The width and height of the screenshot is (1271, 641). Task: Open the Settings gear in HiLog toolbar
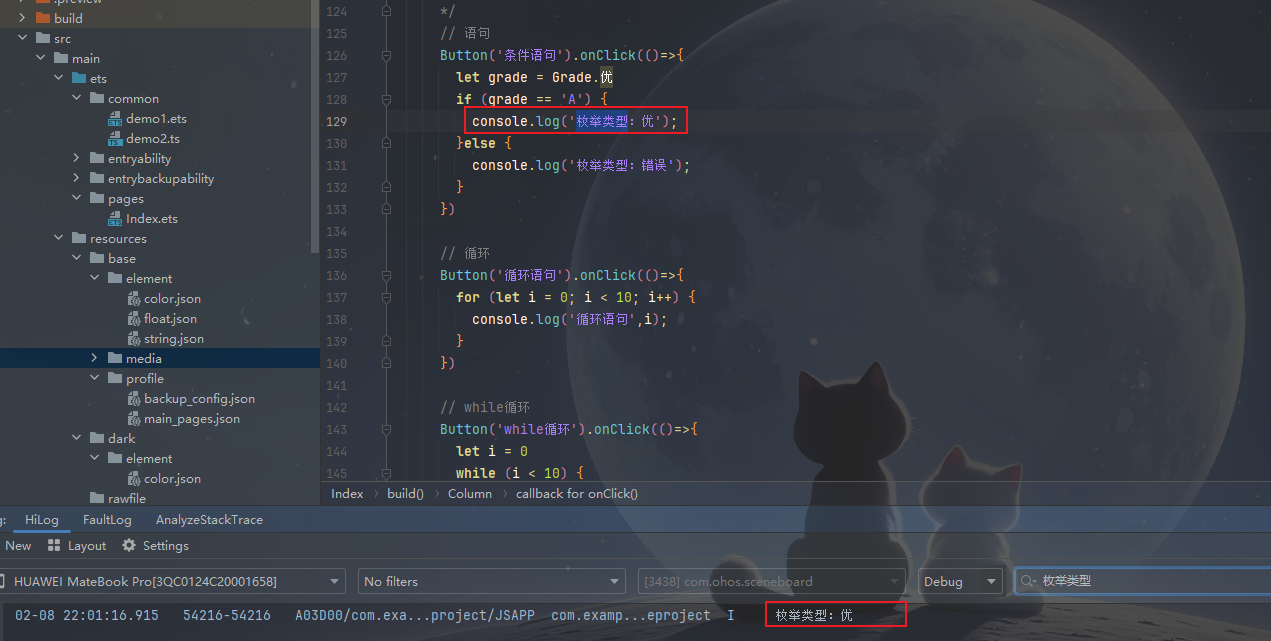pos(129,546)
